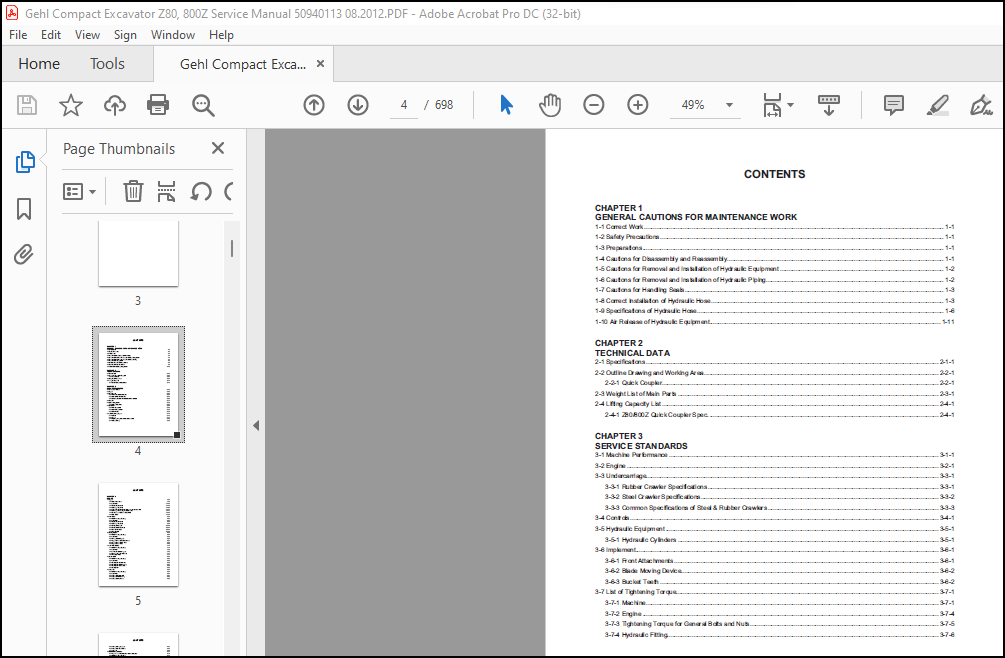Show Page Thumbnails panel icon in sidebar
1005x658 pixels.
pyautogui.click(x=25, y=162)
